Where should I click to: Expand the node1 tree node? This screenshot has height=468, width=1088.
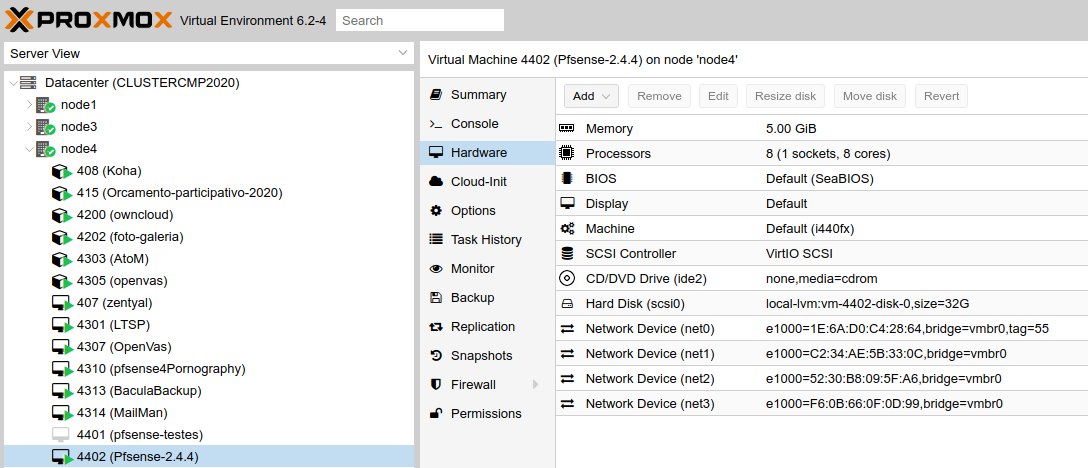point(29,105)
